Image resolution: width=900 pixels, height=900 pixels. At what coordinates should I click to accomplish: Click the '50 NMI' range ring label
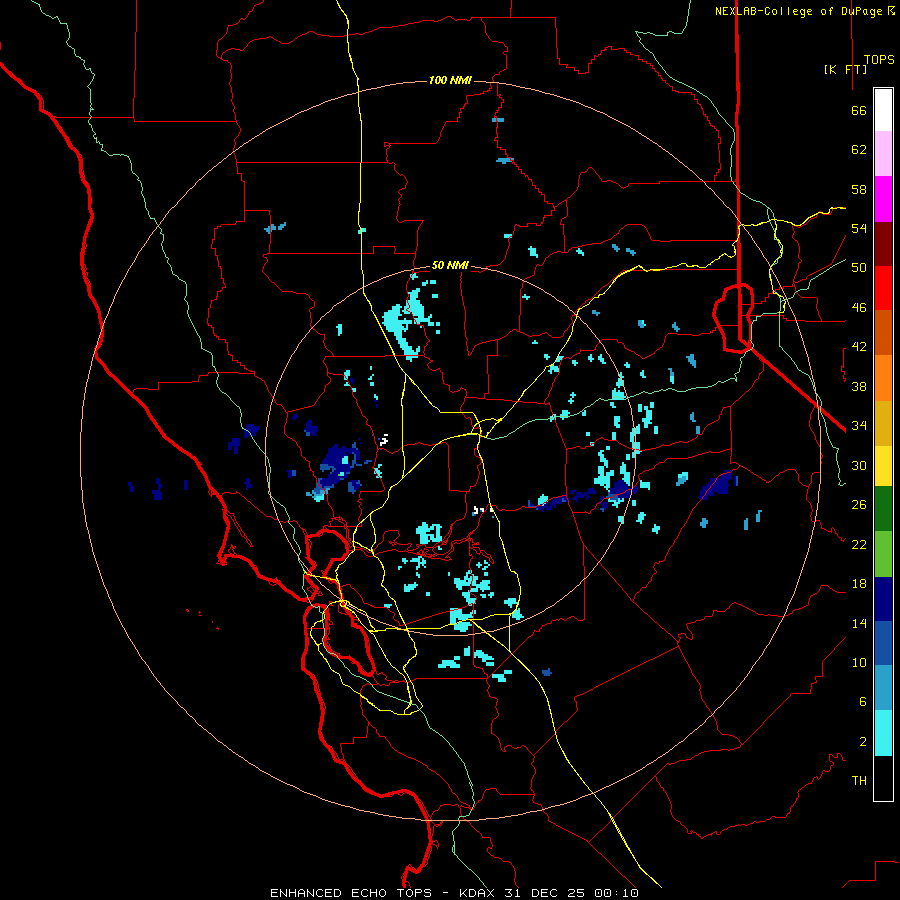(450, 265)
